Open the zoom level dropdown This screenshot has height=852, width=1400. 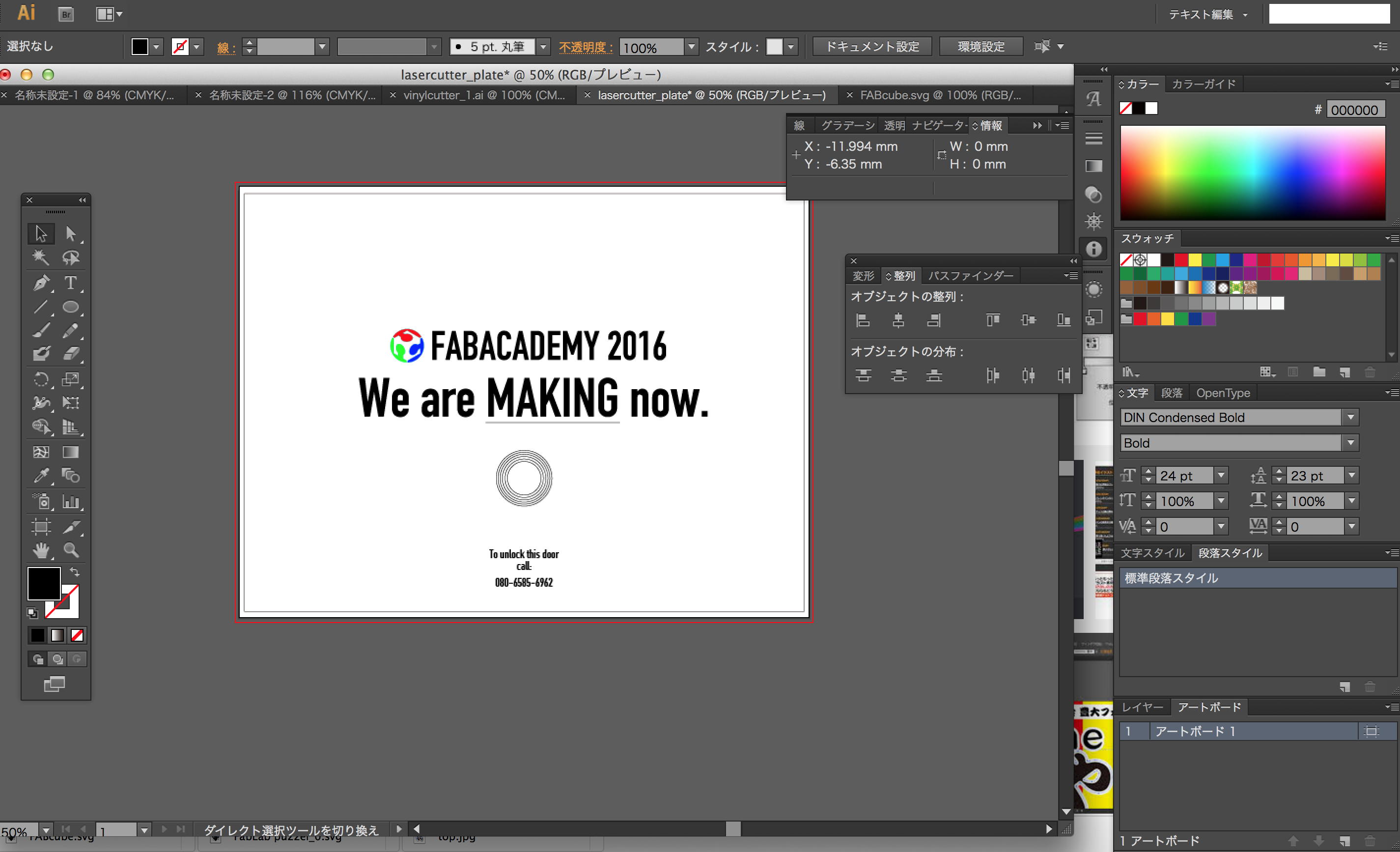tap(47, 830)
